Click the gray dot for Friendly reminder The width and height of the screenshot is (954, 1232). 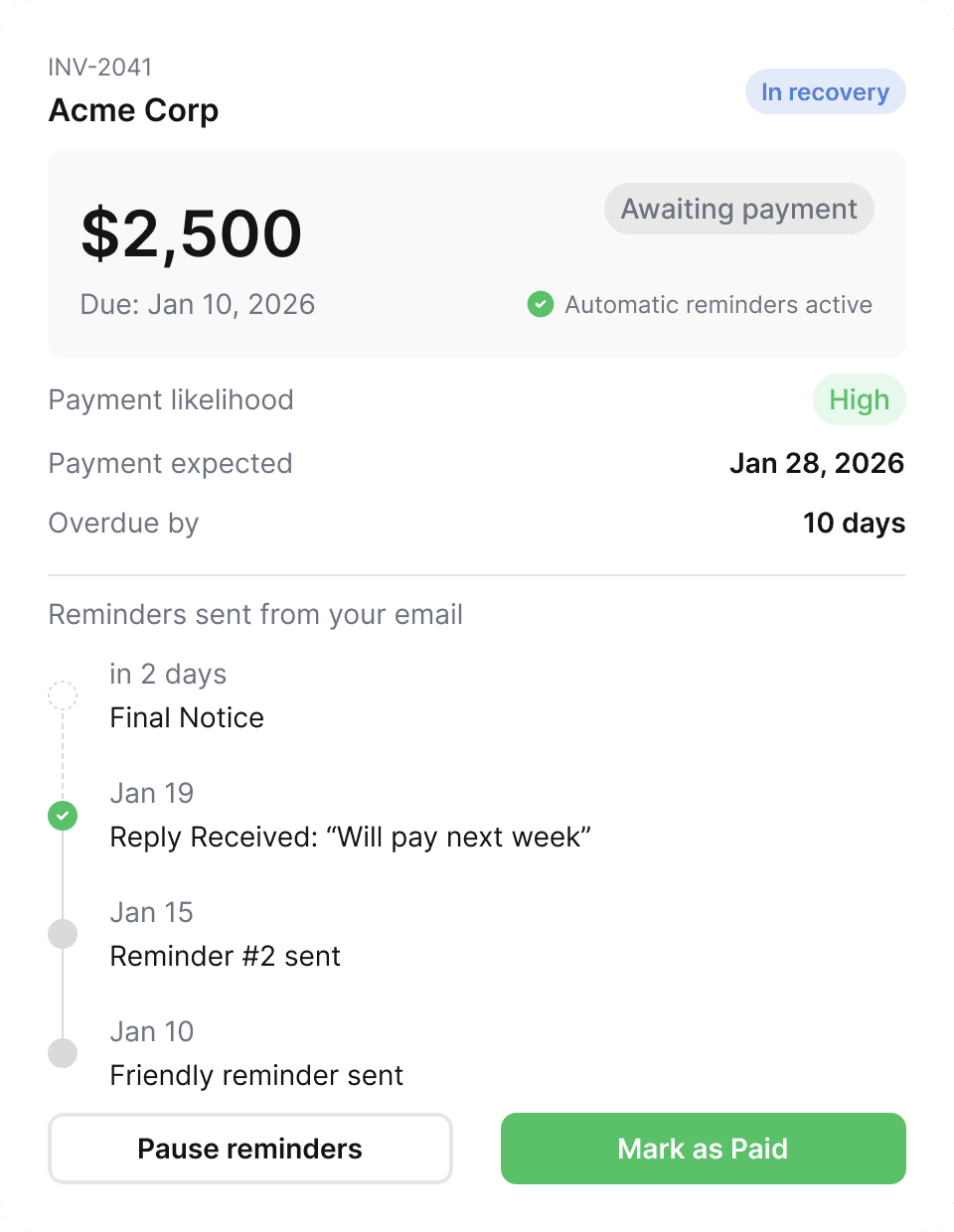(x=63, y=1053)
